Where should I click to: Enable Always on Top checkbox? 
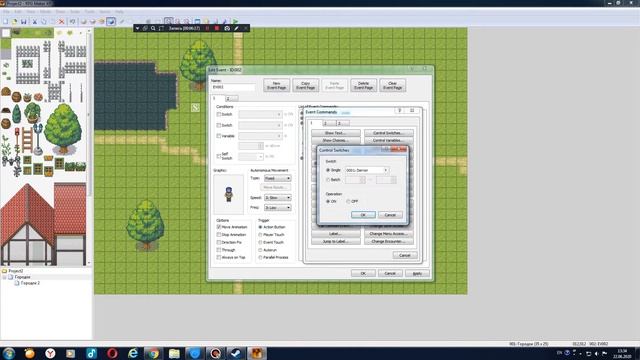219,257
